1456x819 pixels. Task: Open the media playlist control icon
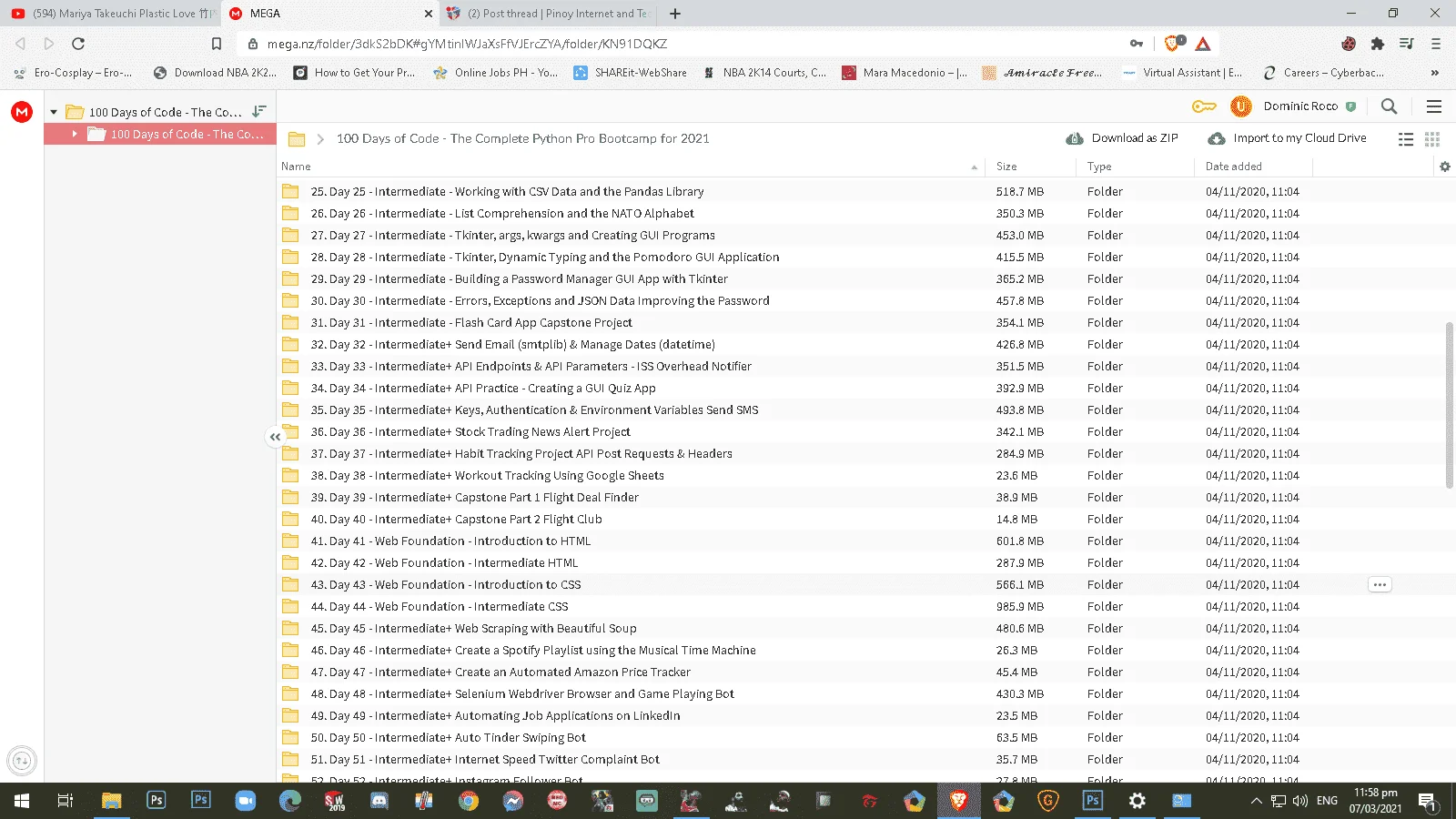tap(1407, 44)
